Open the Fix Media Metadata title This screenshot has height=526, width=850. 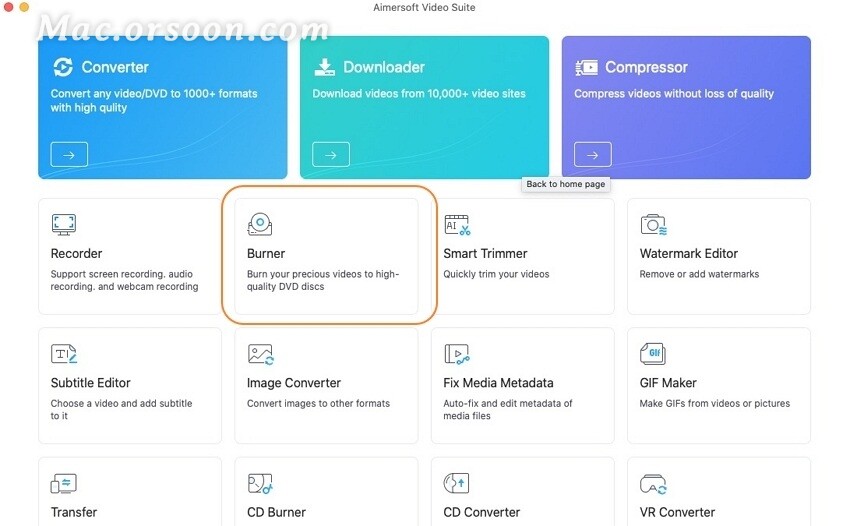coord(498,383)
